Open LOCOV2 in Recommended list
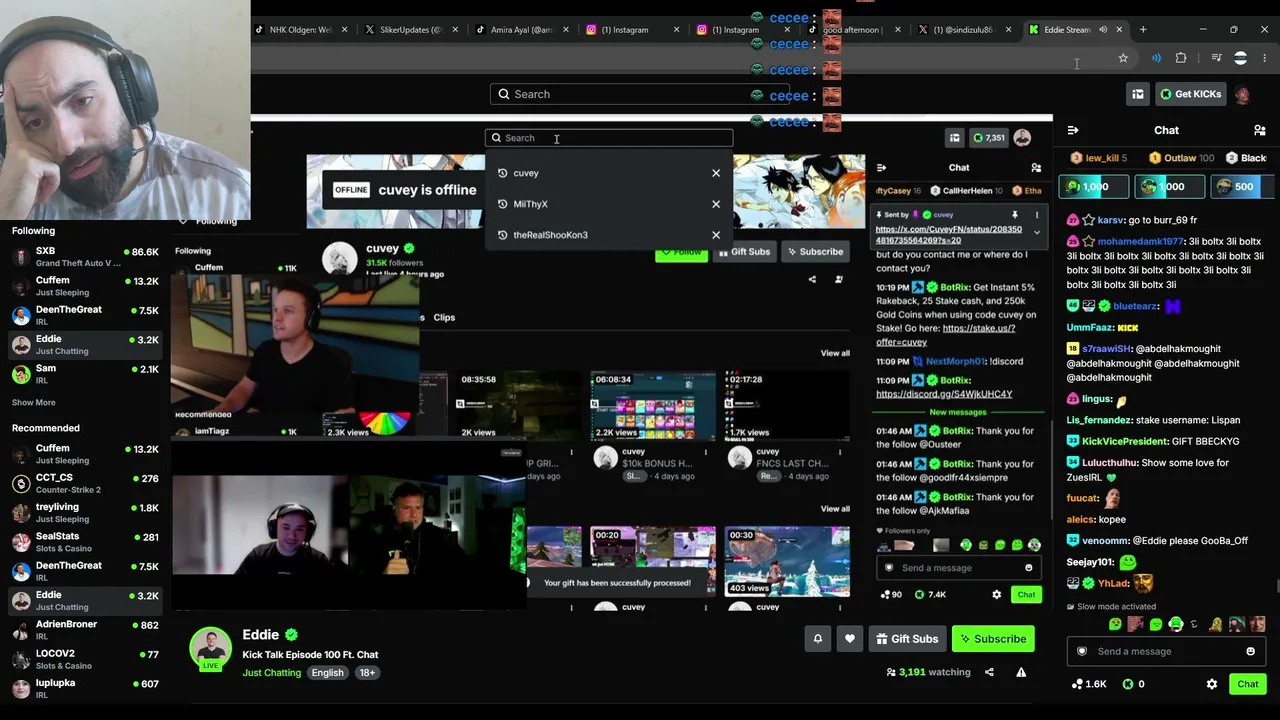Image resolution: width=1280 pixels, height=720 pixels. [x=85, y=659]
